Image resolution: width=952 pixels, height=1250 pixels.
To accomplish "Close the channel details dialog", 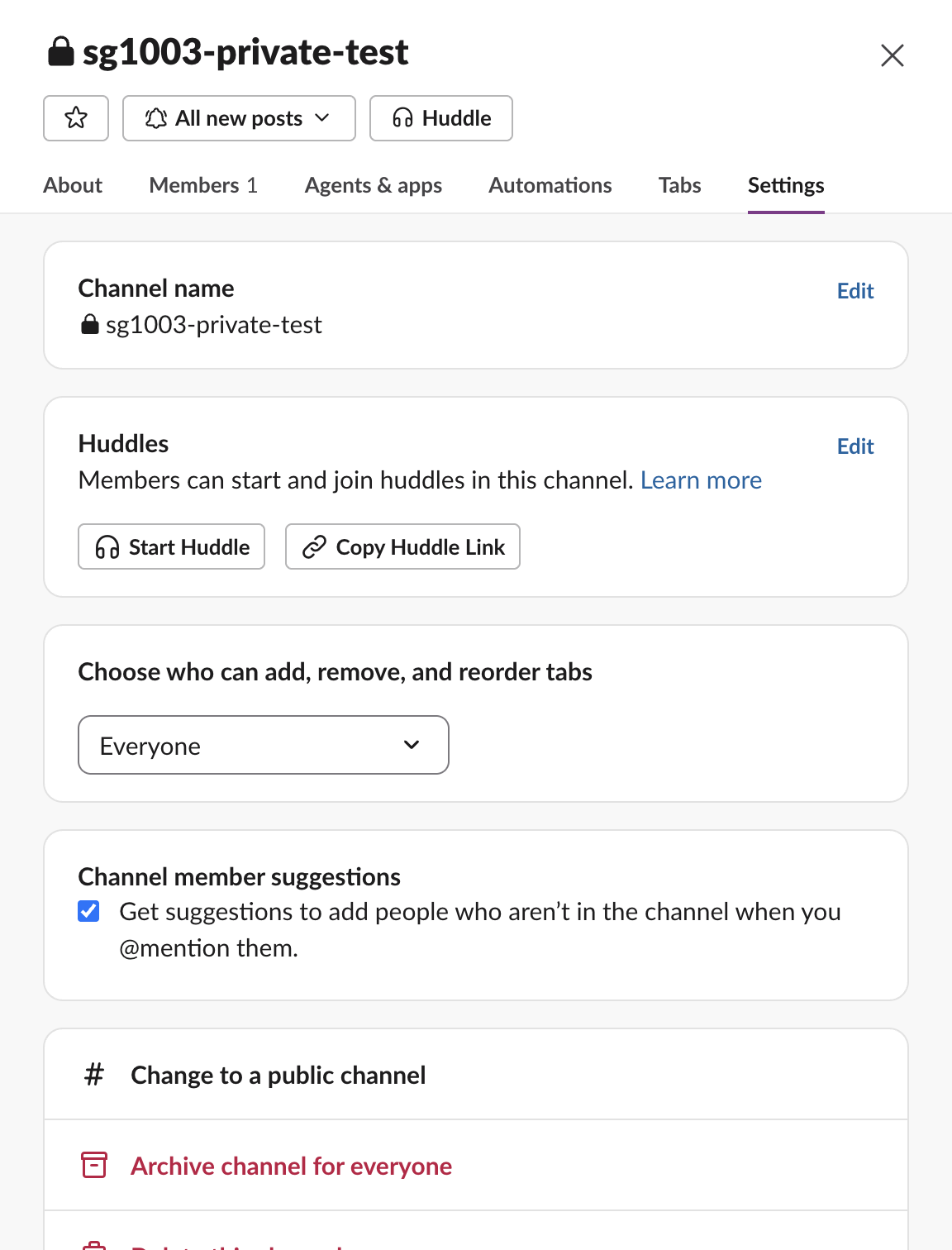I will click(x=892, y=55).
